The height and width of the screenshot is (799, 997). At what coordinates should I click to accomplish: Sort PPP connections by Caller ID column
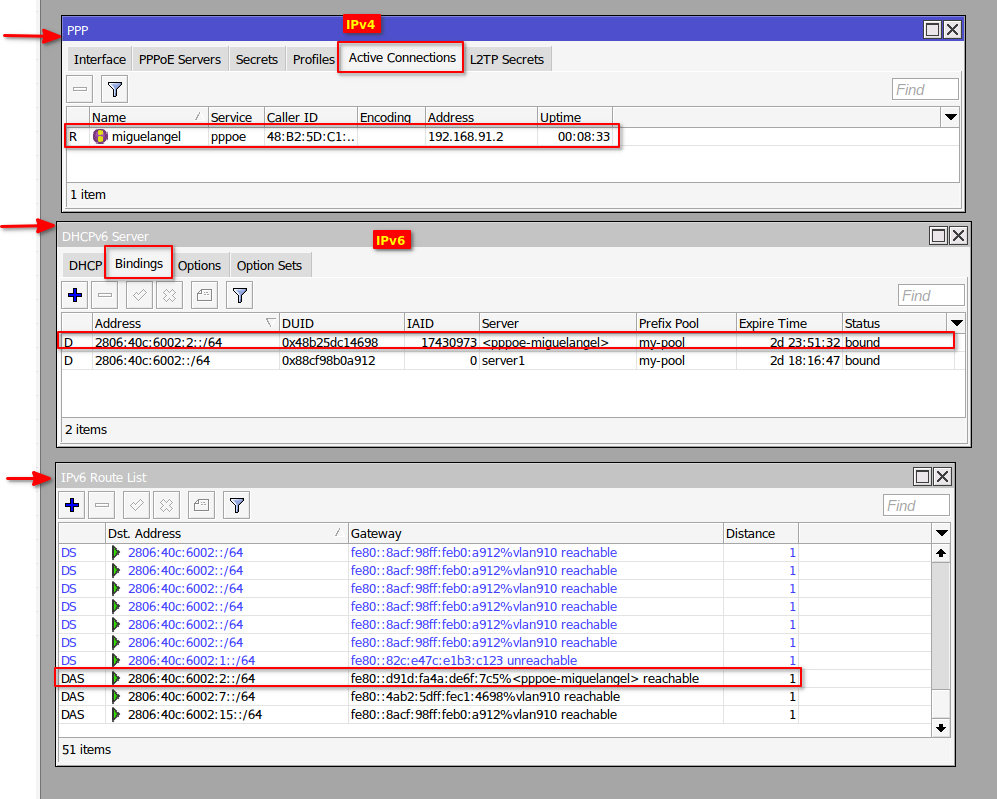(x=310, y=117)
